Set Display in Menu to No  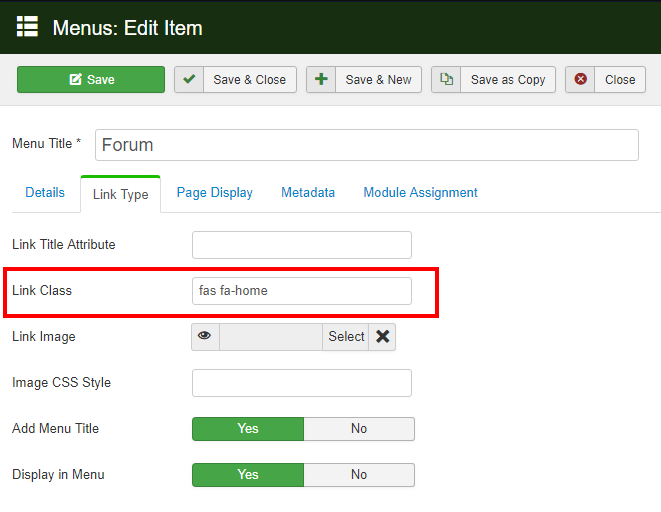pos(359,475)
